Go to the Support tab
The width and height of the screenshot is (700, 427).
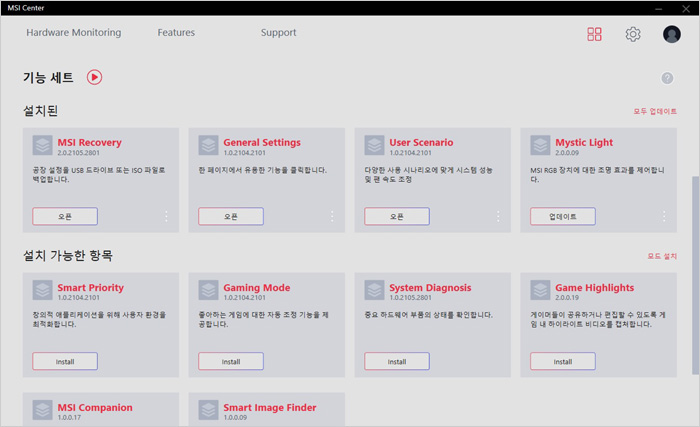click(x=278, y=33)
